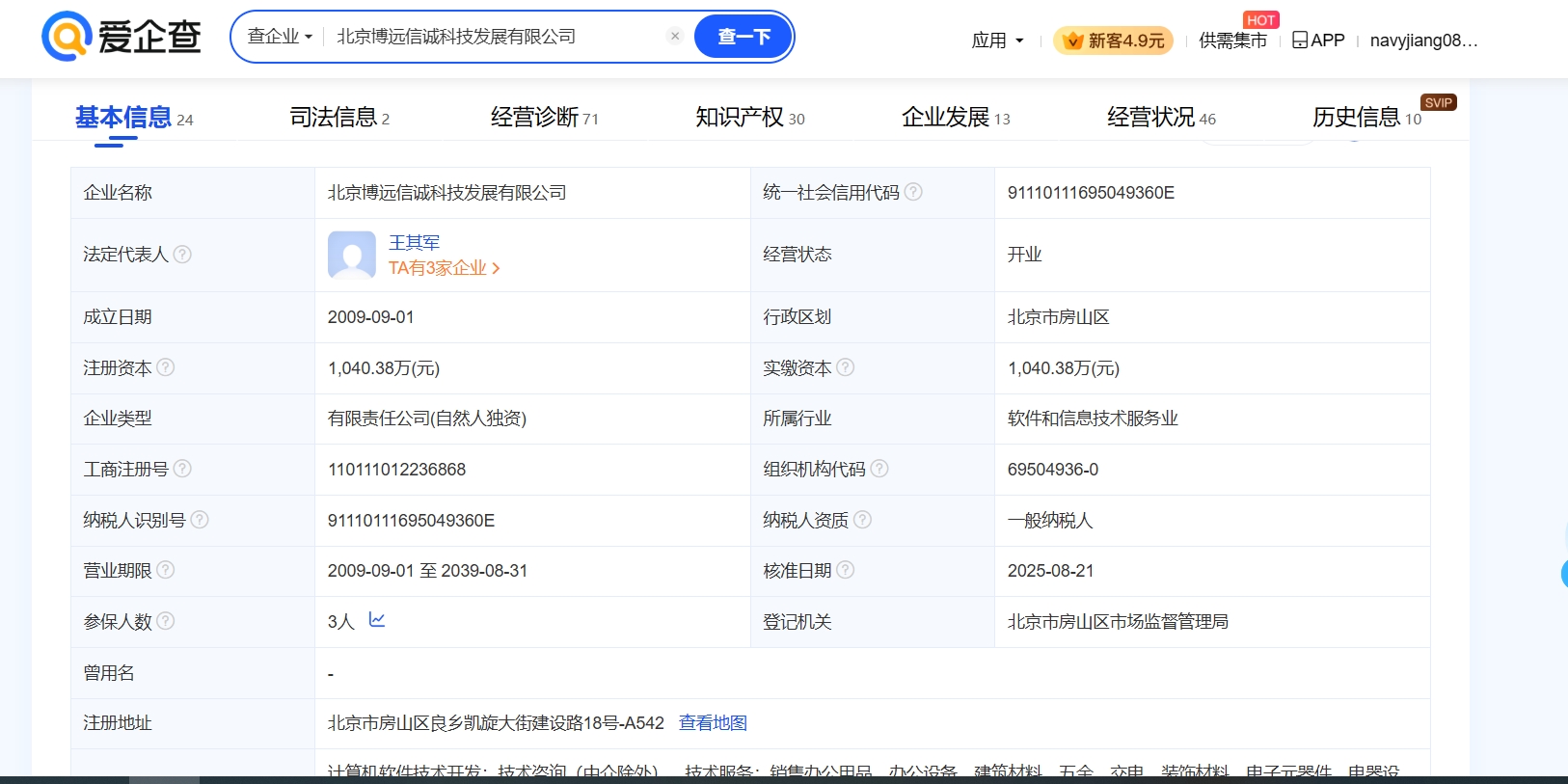Viewport: 1568px width, 784px height.
Task: Clear the search box with the x icon
Action: click(x=675, y=37)
